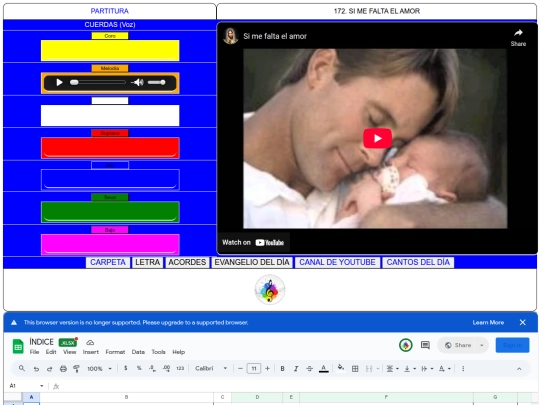Click the colorful treble clef logo
This screenshot has width=540, height=405.
[x=270, y=290]
